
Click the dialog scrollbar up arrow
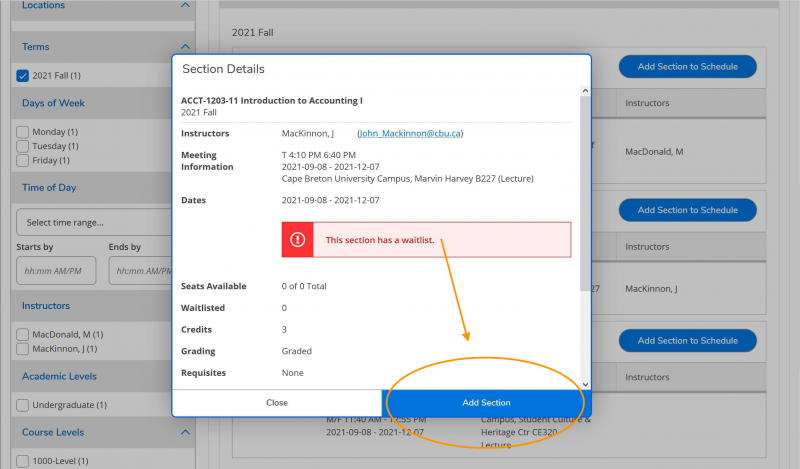(x=585, y=91)
